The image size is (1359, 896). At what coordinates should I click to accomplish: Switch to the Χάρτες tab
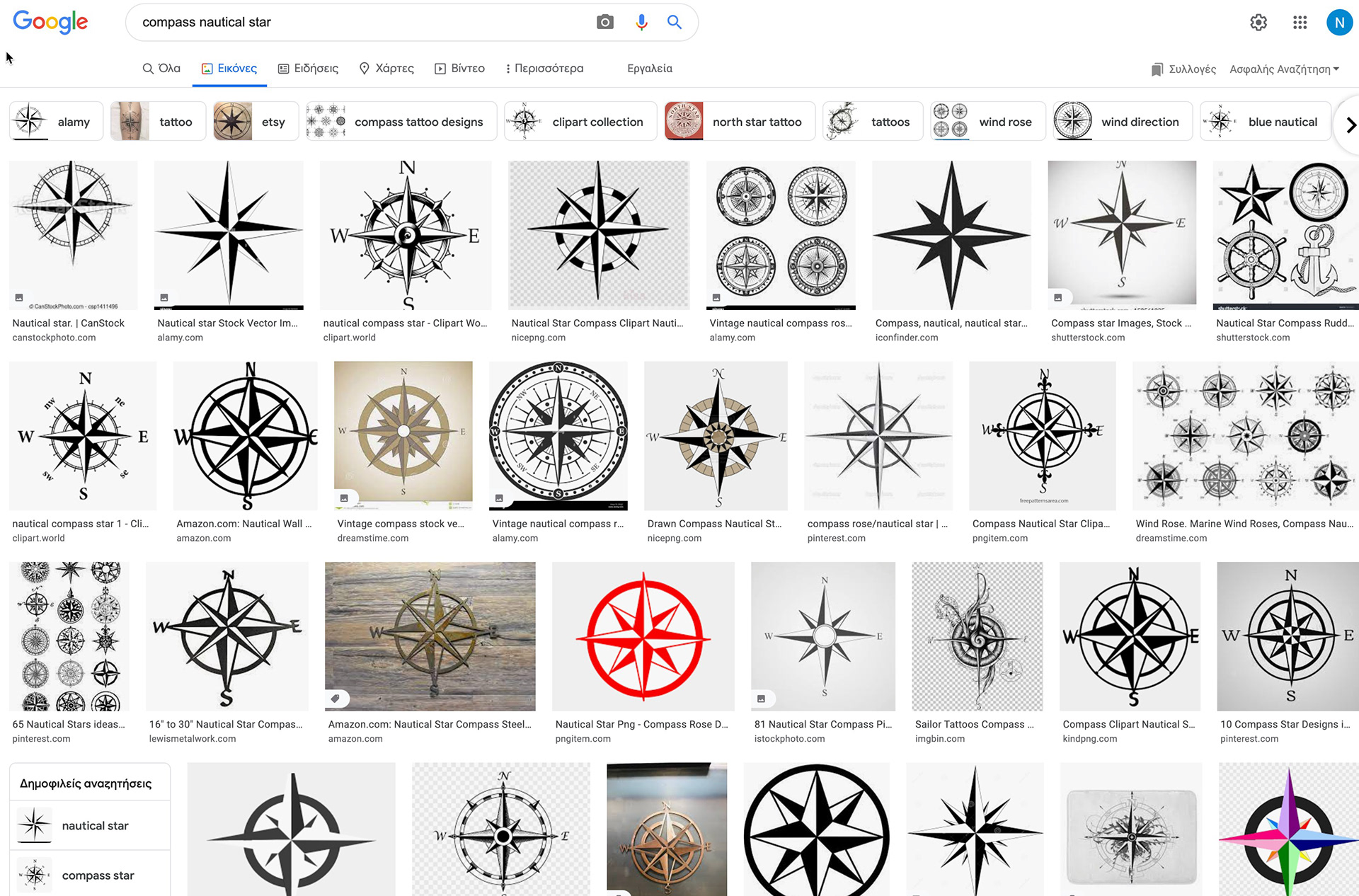pos(386,69)
